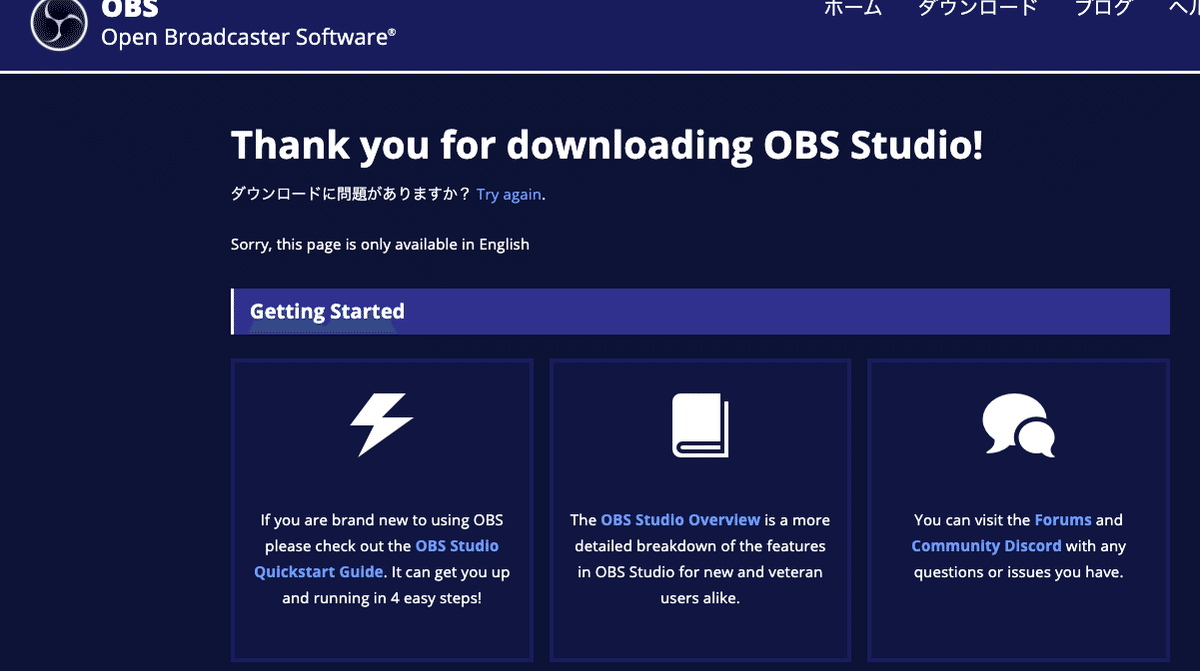Screen dimensions: 1200x671
Task: Click the 'Sorry, this page is only available' text
Action: [380, 244]
